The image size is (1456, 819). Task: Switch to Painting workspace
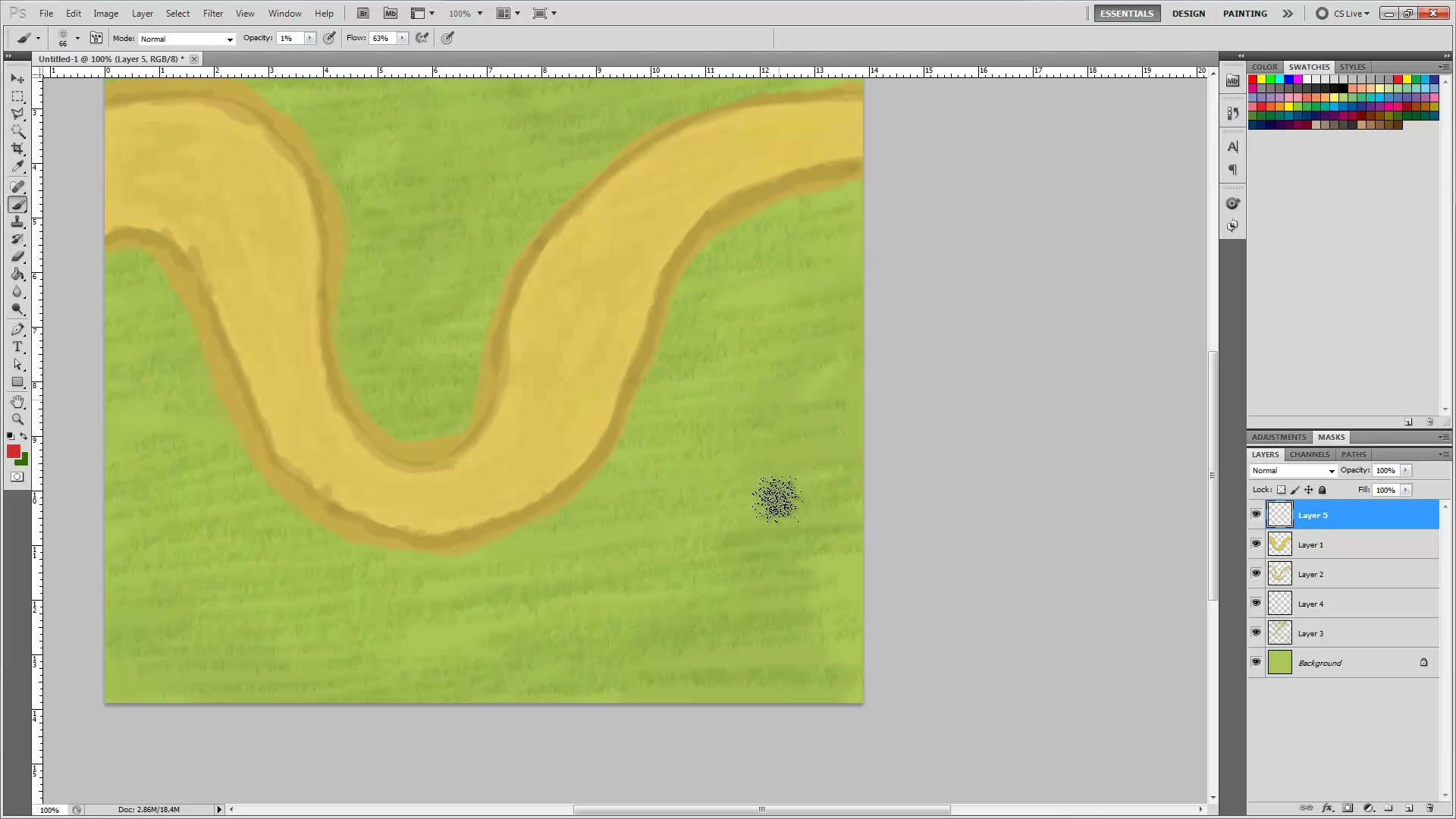click(x=1244, y=14)
